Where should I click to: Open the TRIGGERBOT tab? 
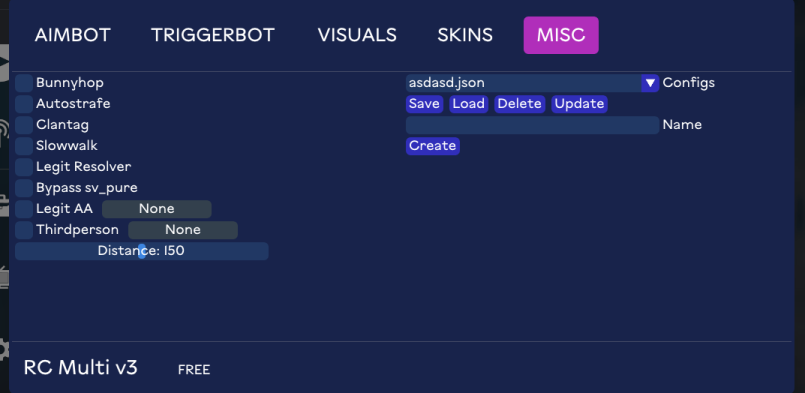[213, 35]
